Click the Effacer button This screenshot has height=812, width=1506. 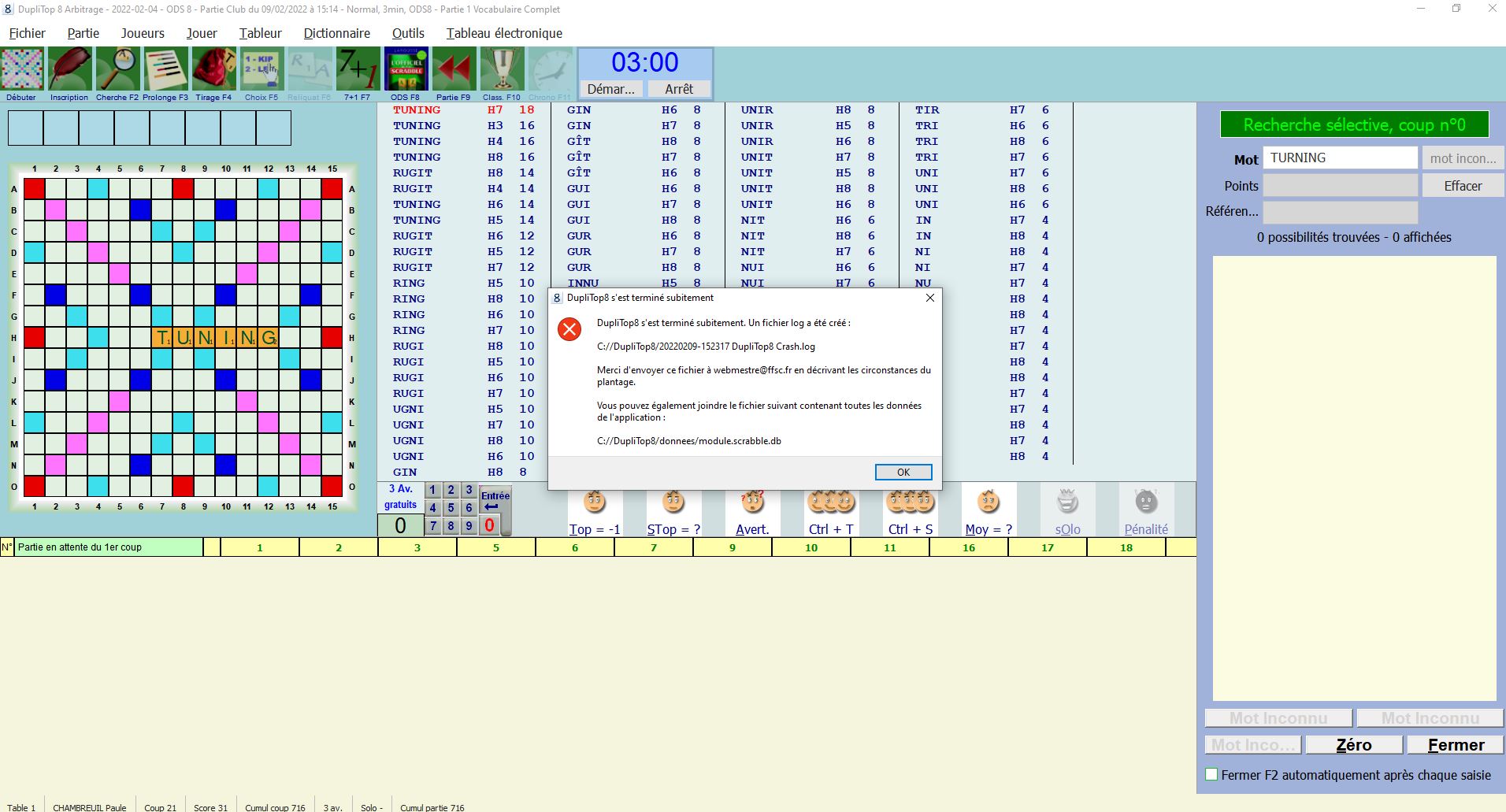[1463, 186]
